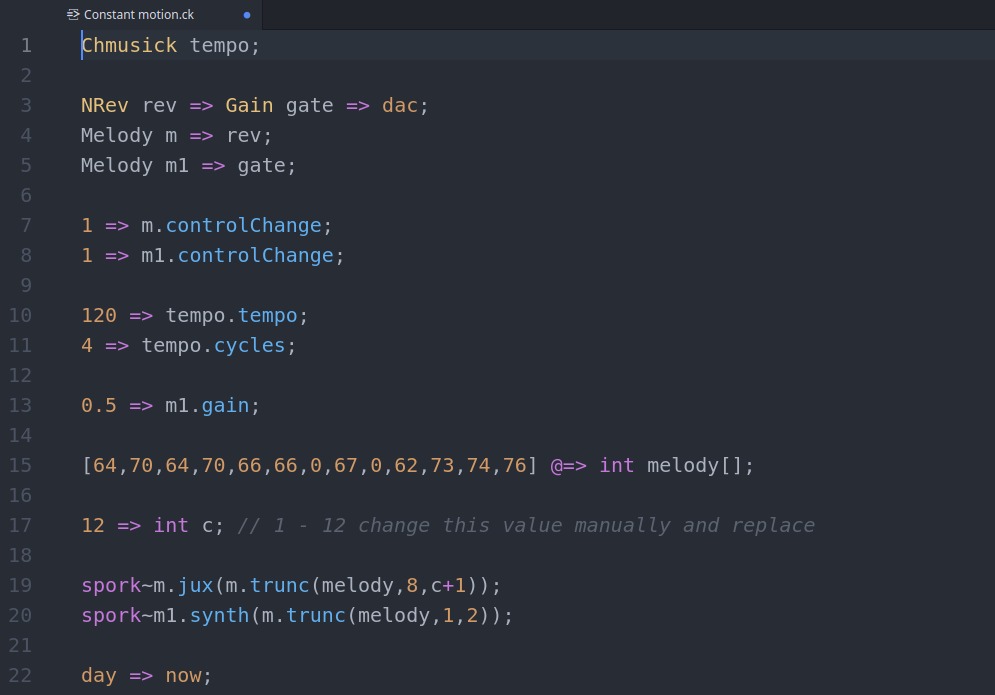Click 'tempo.tempo' on line 10
The height and width of the screenshot is (695, 995).
[232, 316]
